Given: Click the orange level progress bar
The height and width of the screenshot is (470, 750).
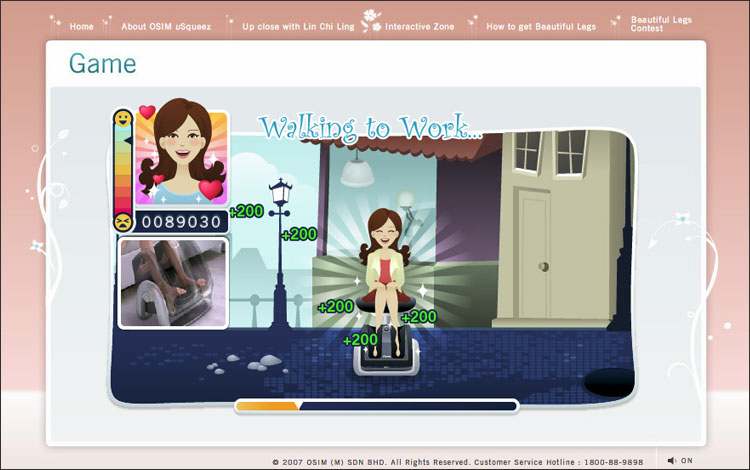Looking at the screenshot, I should [x=267, y=406].
